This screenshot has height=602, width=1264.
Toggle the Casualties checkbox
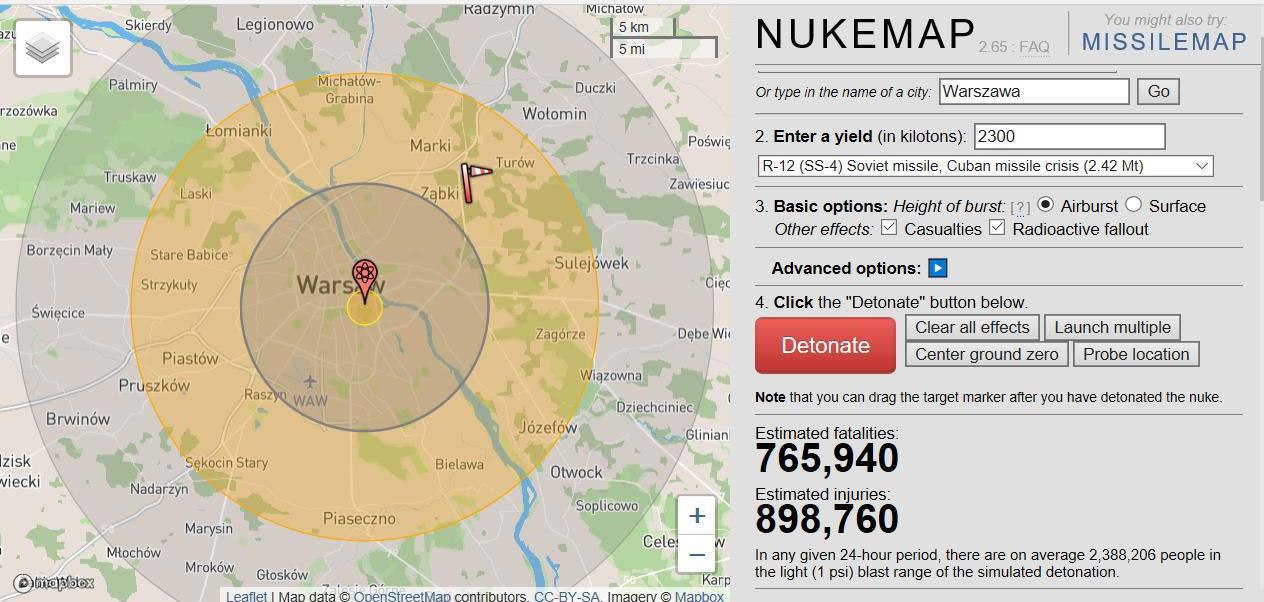click(889, 228)
